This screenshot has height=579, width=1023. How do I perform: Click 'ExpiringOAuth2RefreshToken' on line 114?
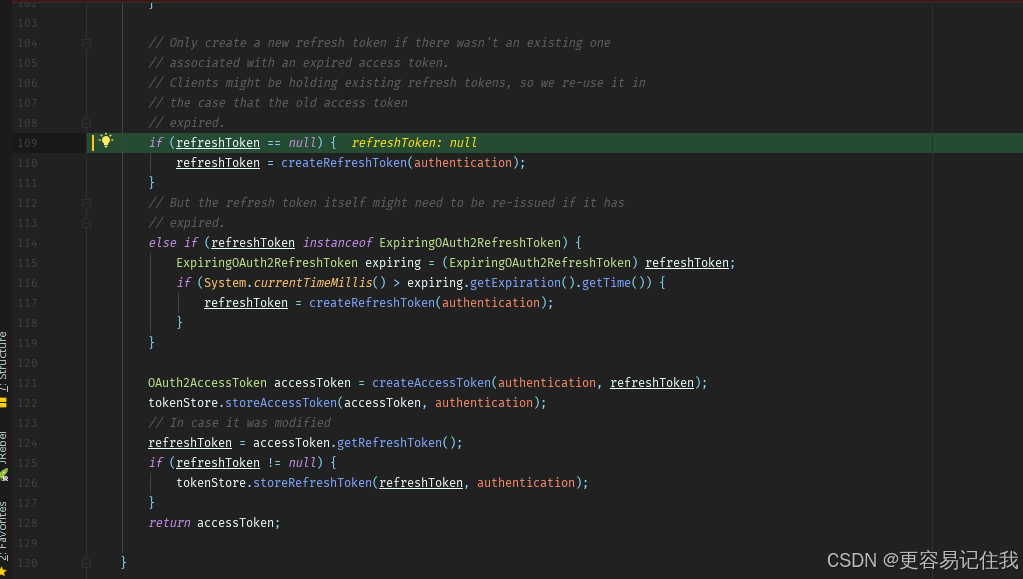click(x=470, y=243)
